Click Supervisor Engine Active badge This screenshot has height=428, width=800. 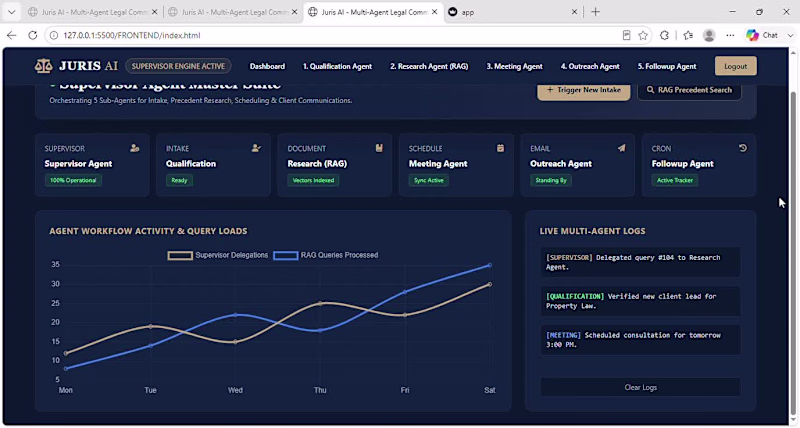tap(178, 66)
